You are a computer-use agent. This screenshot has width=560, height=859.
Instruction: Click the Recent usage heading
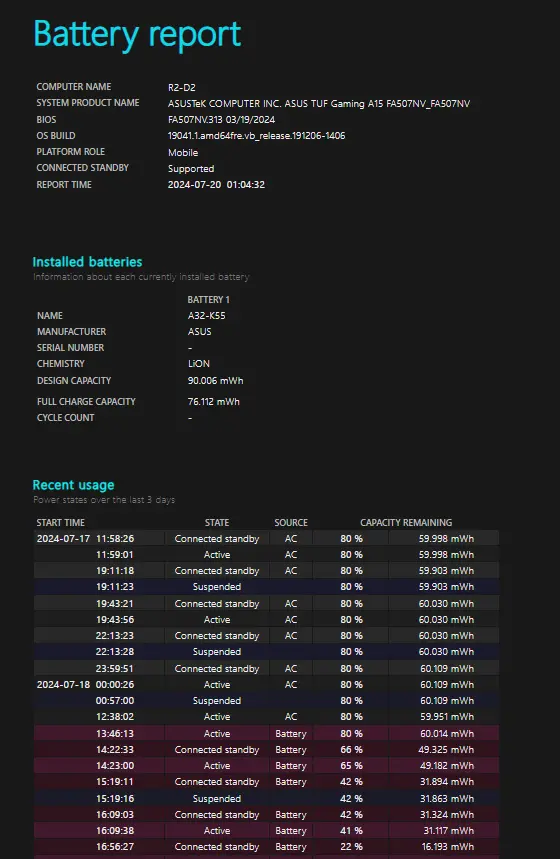(73, 485)
